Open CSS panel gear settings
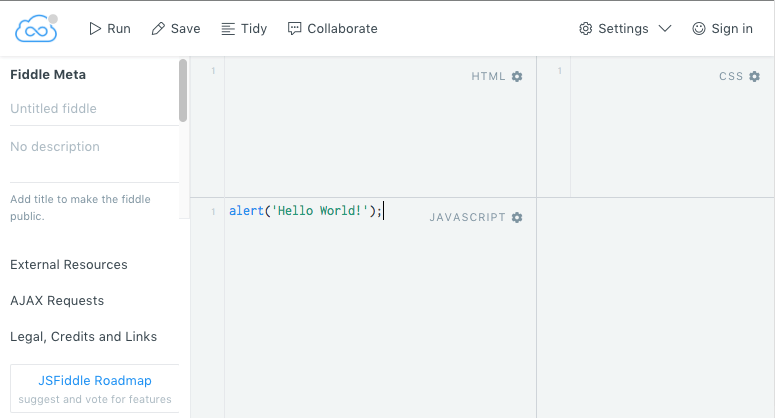 (x=755, y=77)
